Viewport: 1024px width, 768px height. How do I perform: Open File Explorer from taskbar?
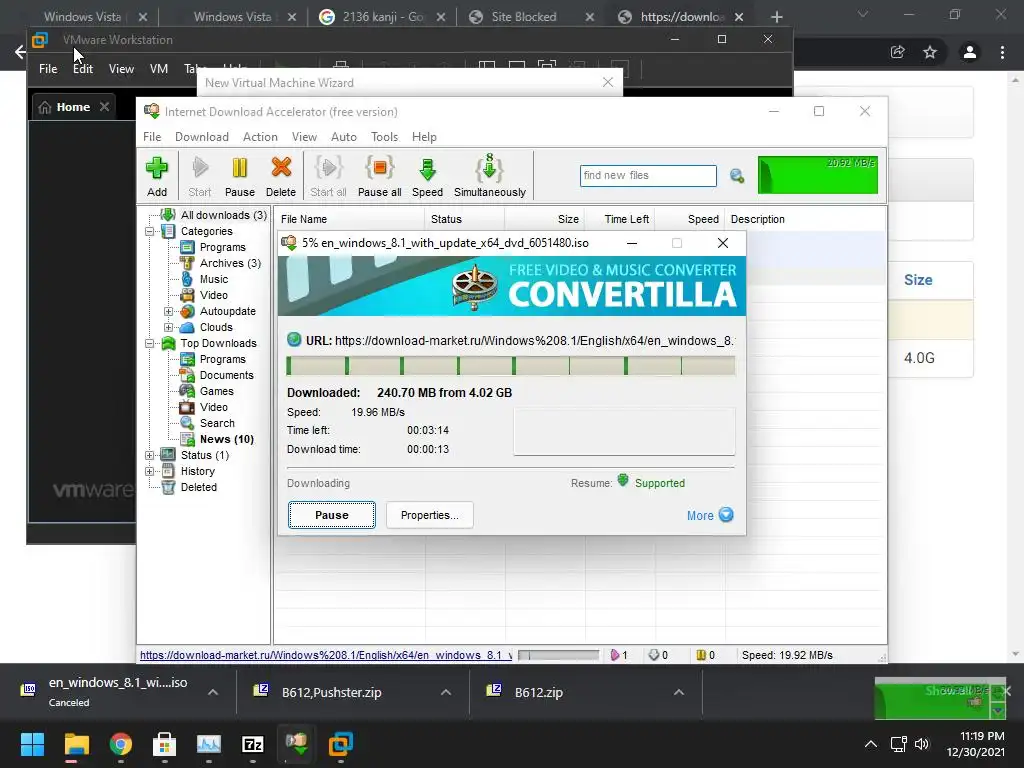pos(76,744)
